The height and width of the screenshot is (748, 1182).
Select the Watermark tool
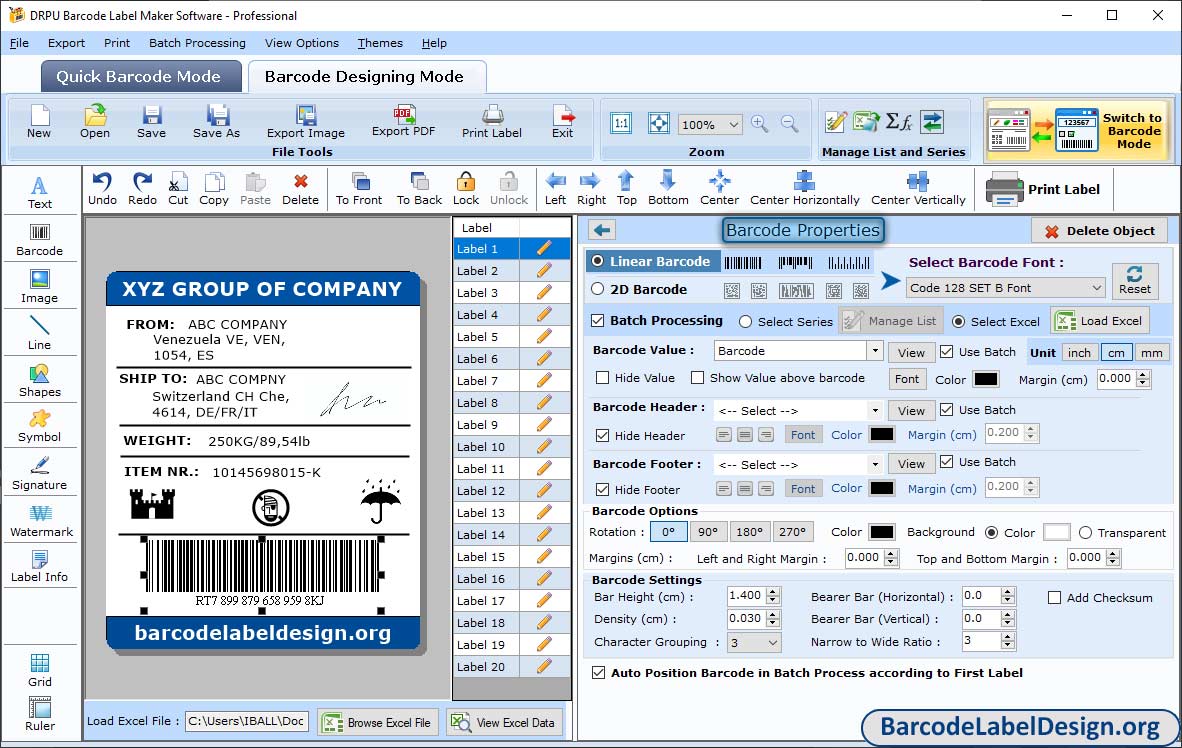pos(41,521)
